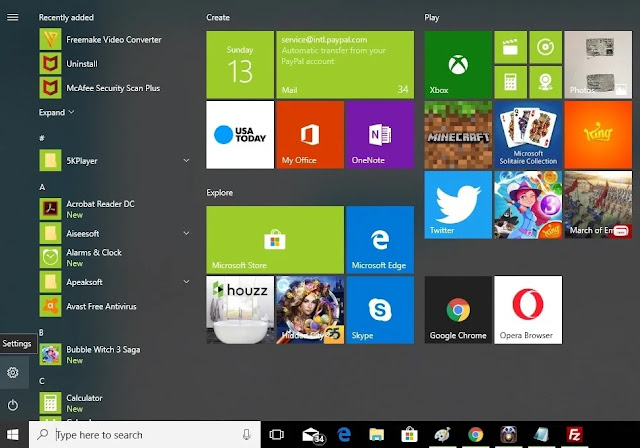Open the Hidden City tile
This screenshot has width=640, height=448.
click(310, 310)
